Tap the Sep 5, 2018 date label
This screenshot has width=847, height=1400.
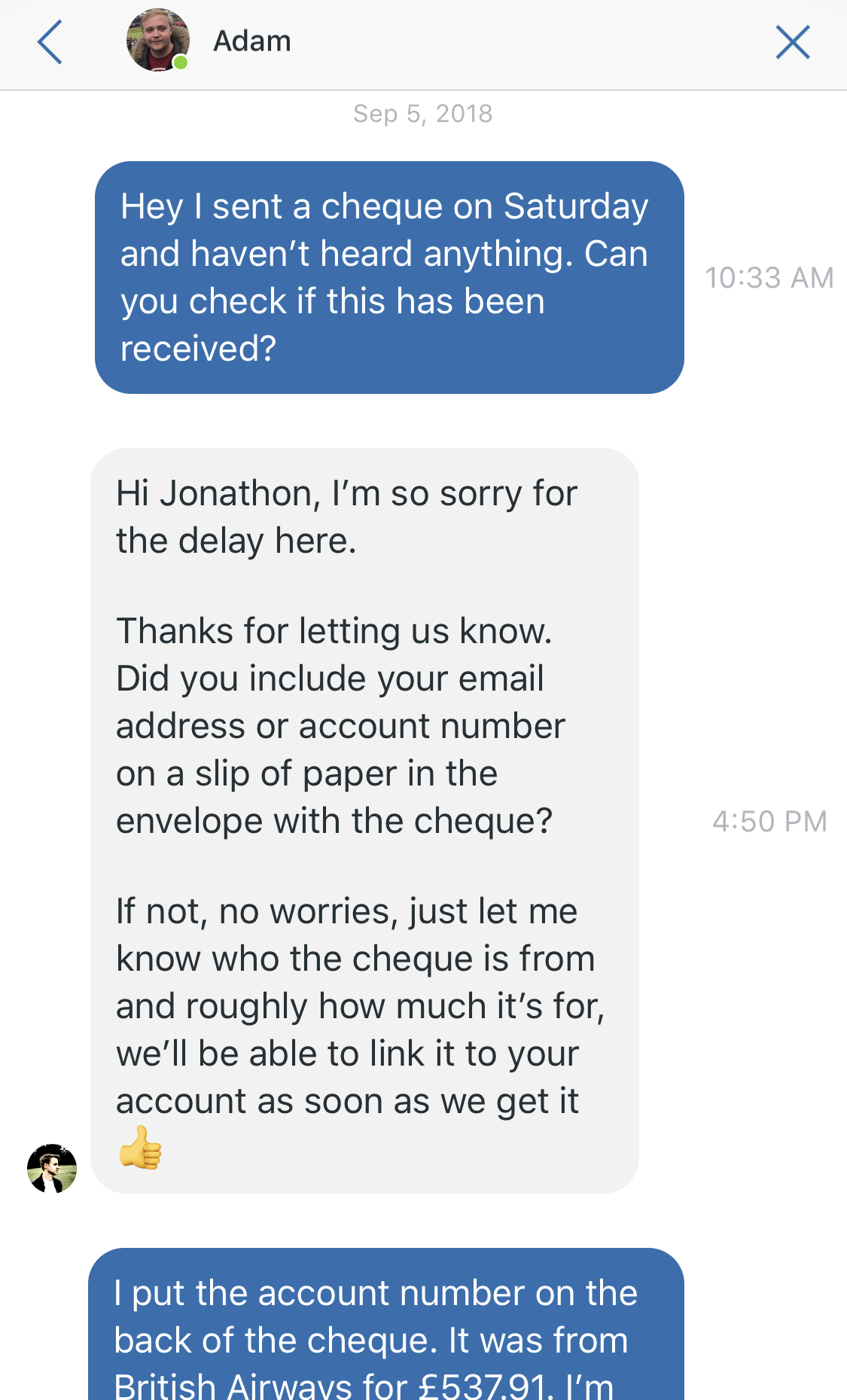[423, 114]
